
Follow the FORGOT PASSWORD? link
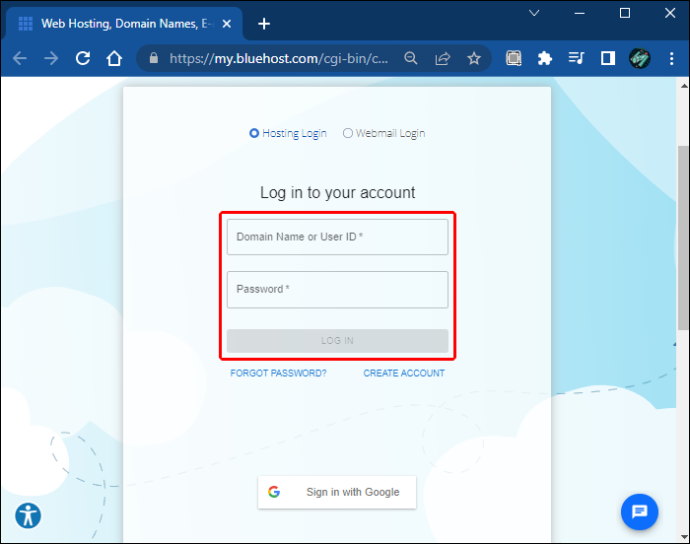pos(278,373)
